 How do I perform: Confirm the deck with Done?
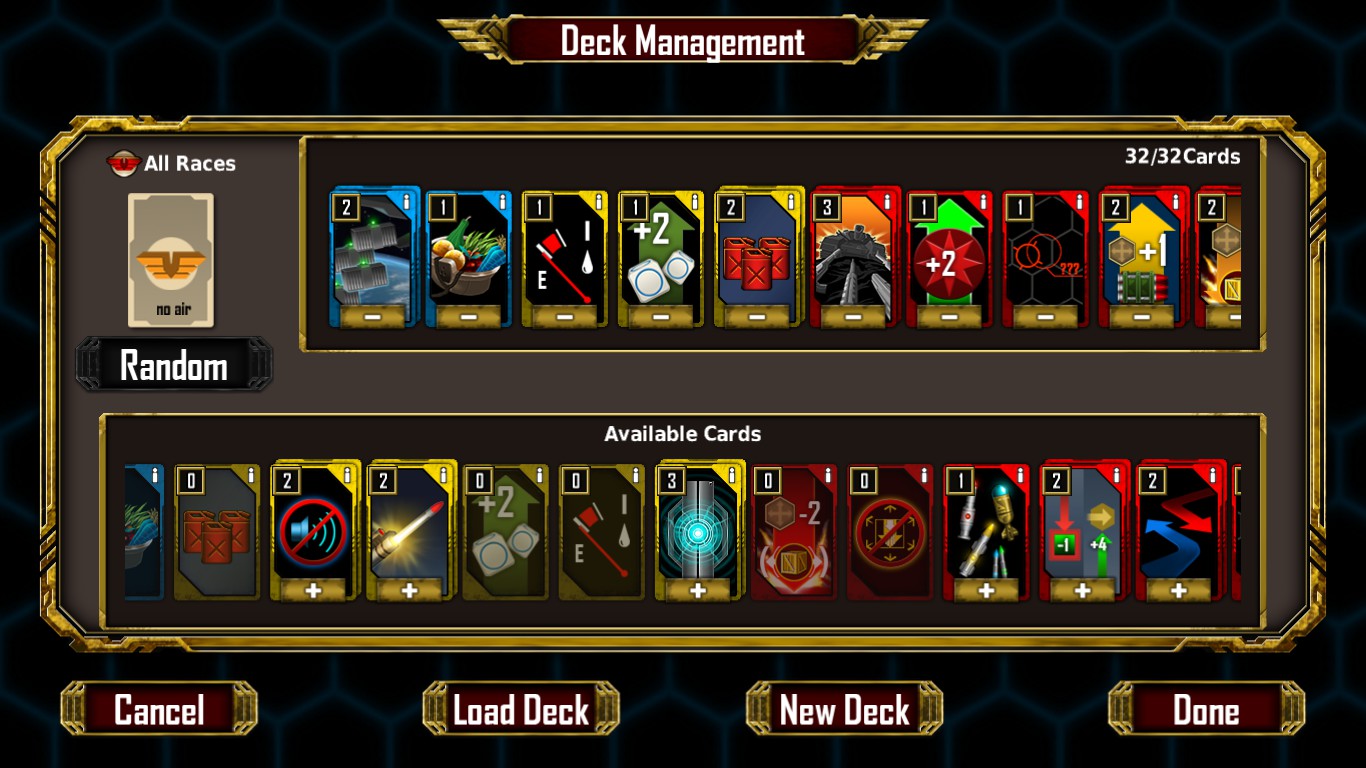[x=1206, y=709]
